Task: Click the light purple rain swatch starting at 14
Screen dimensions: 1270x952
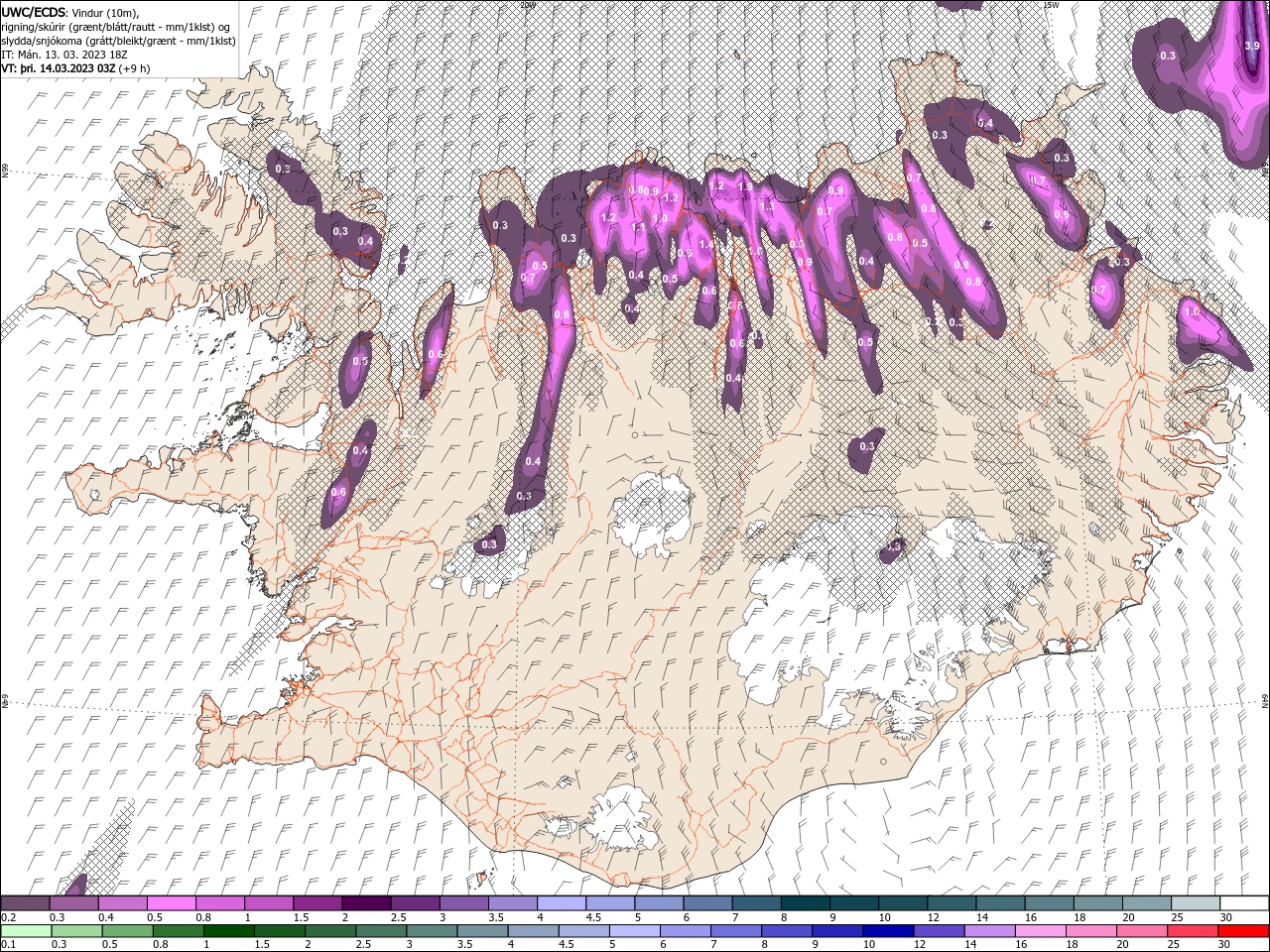Action: [x=990, y=931]
